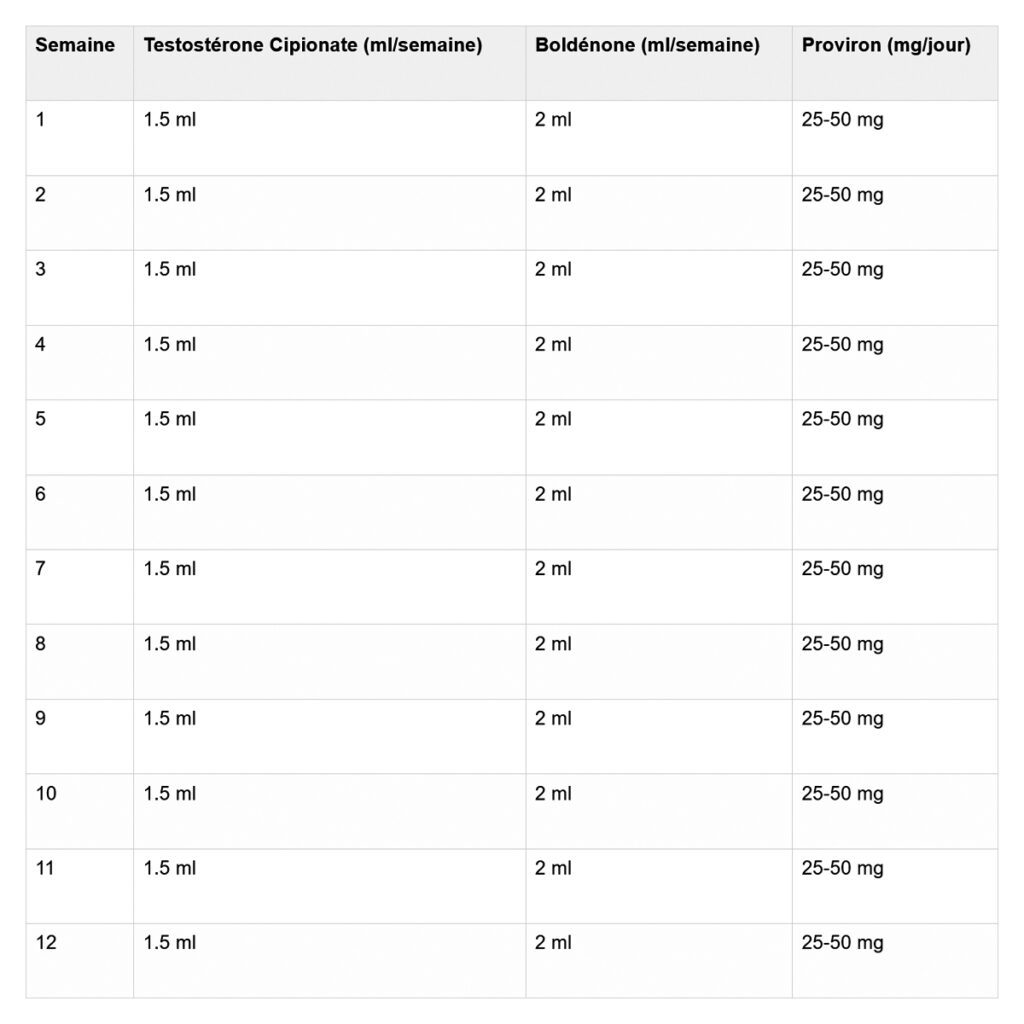Viewport: 1024px width, 1024px height.
Task: Click week 10 in Semaine column
Action: [46, 794]
